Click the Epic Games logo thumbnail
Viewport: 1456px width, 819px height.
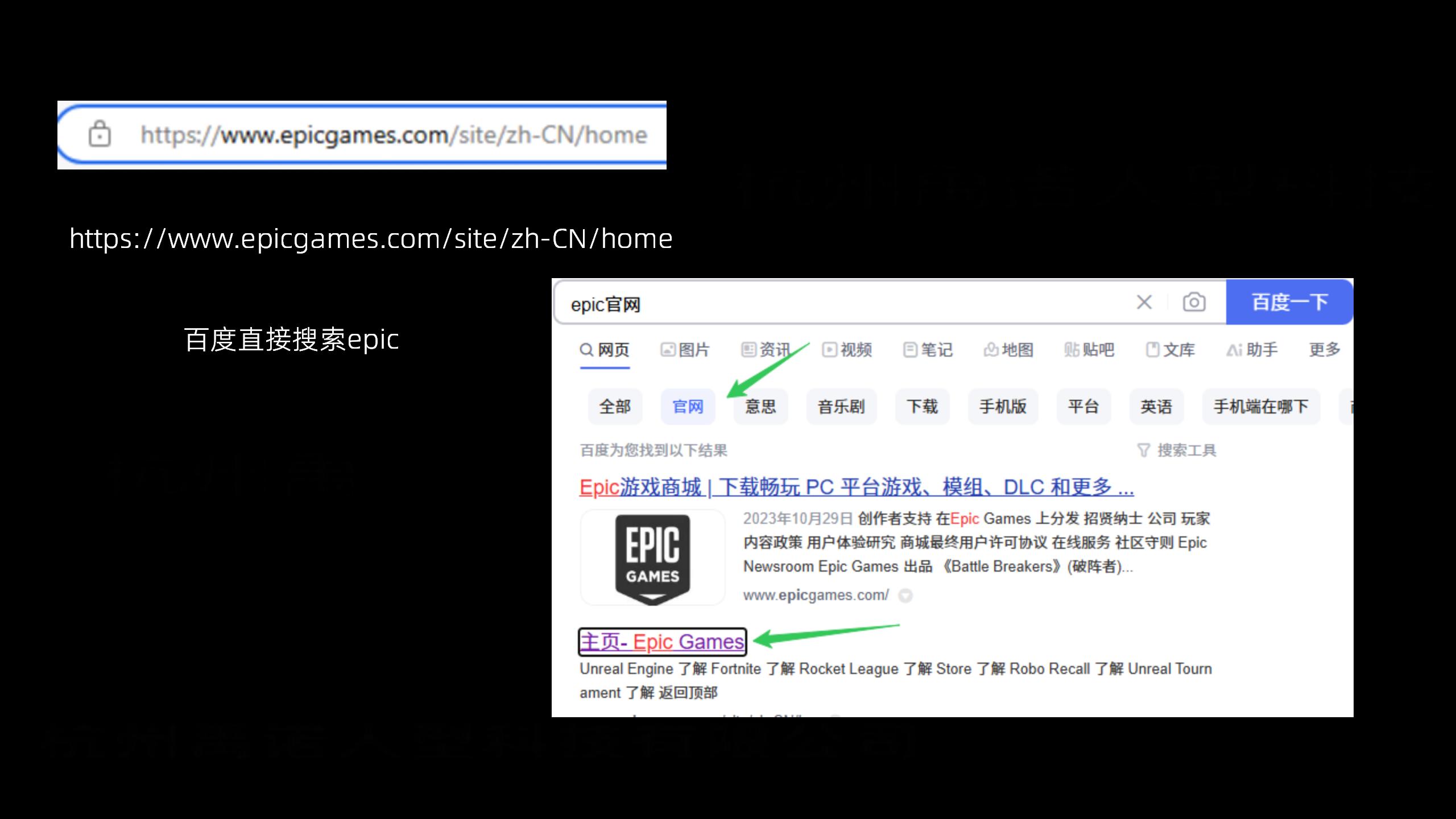[x=652, y=557]
